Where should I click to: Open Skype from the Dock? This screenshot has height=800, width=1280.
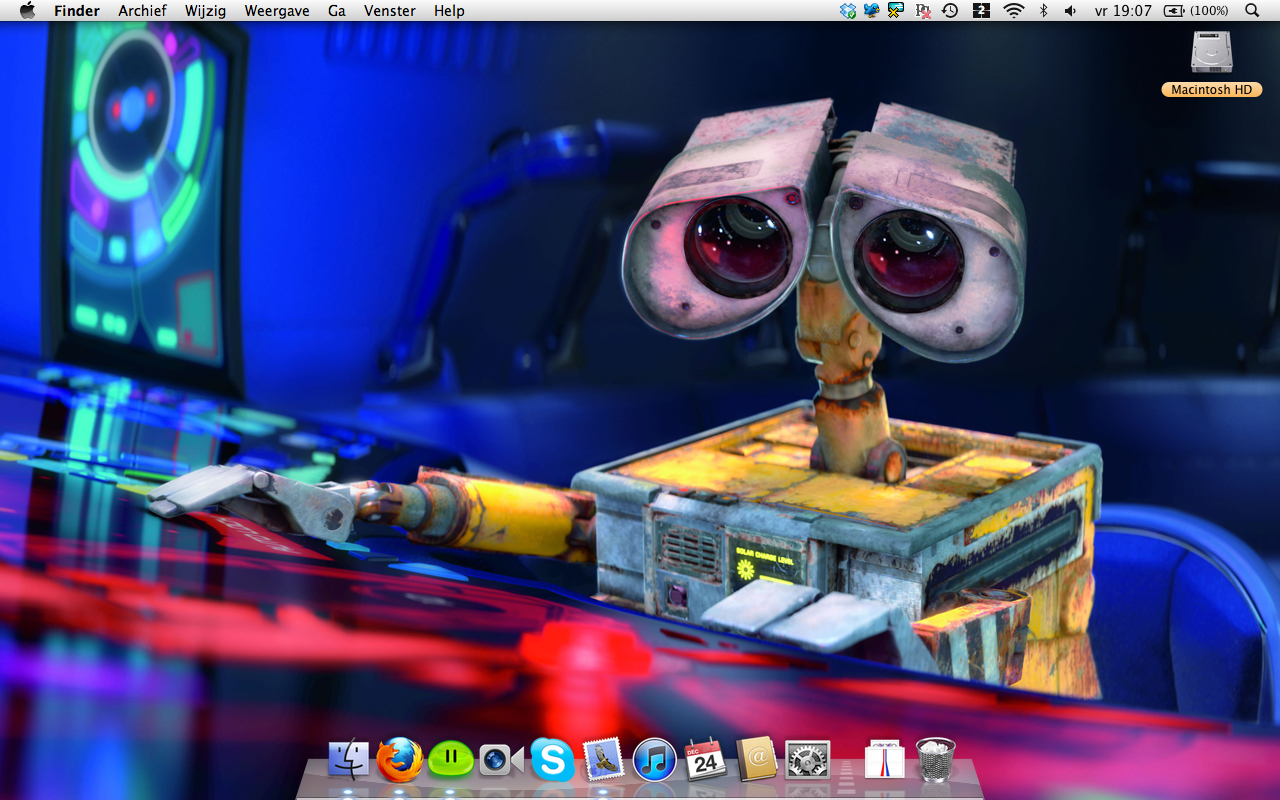pyautogui.click(x=552, y=760)
